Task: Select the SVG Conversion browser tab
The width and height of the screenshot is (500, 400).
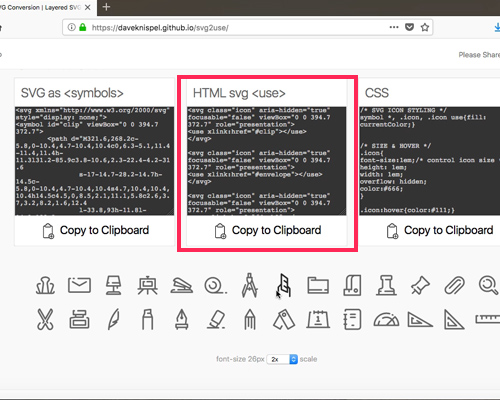Action: point(47,7)
